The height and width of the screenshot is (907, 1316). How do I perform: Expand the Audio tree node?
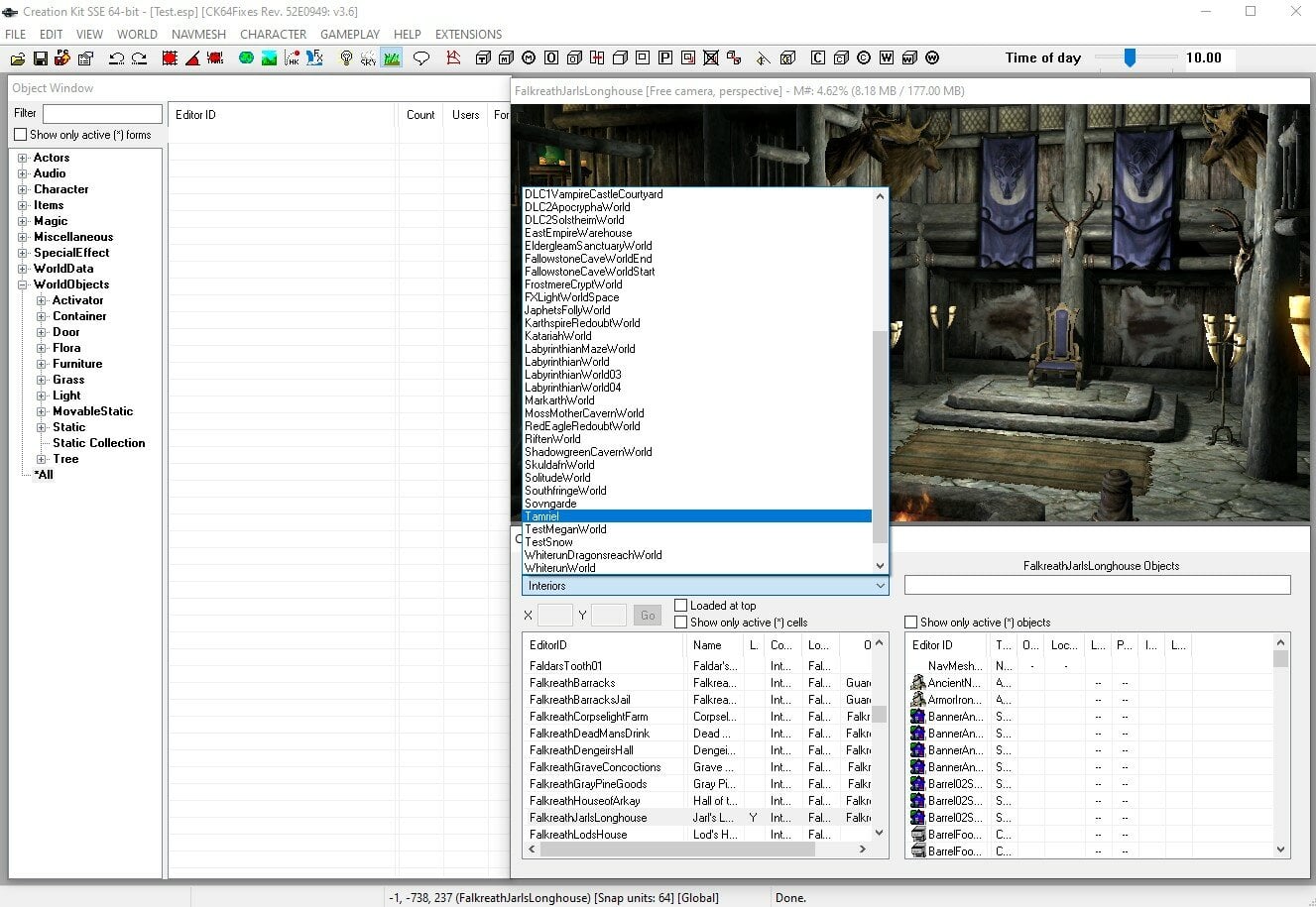pos(22,173)
